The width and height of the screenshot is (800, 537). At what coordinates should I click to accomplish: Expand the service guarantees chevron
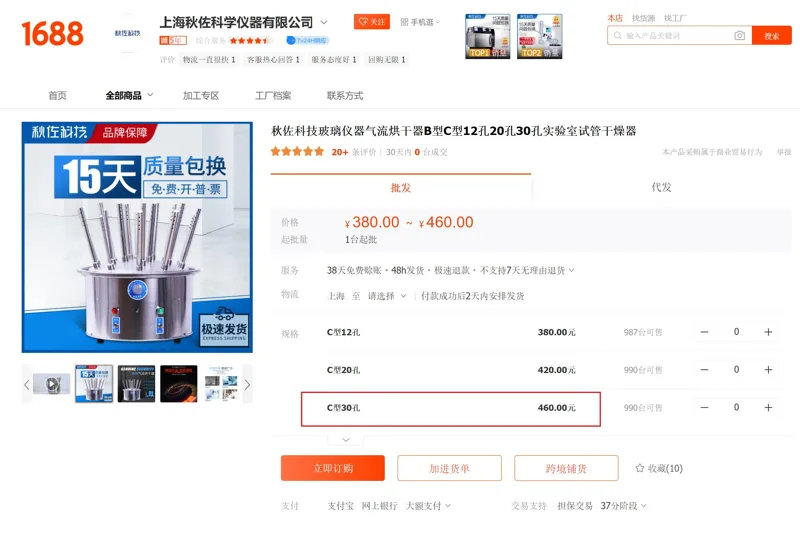[571, 270]
